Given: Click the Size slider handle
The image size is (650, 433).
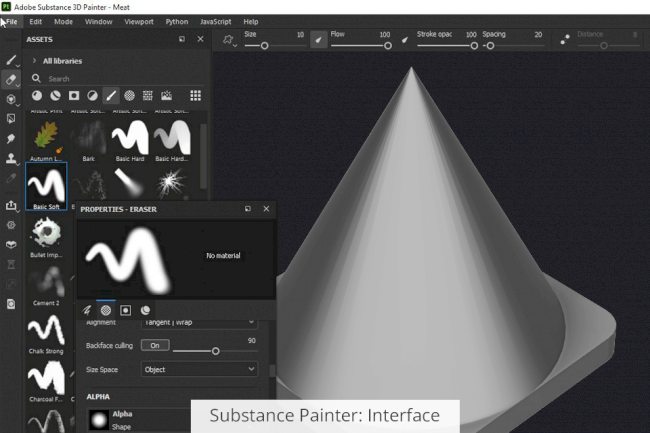Looking at the screenshot, I should pos(264,46).
